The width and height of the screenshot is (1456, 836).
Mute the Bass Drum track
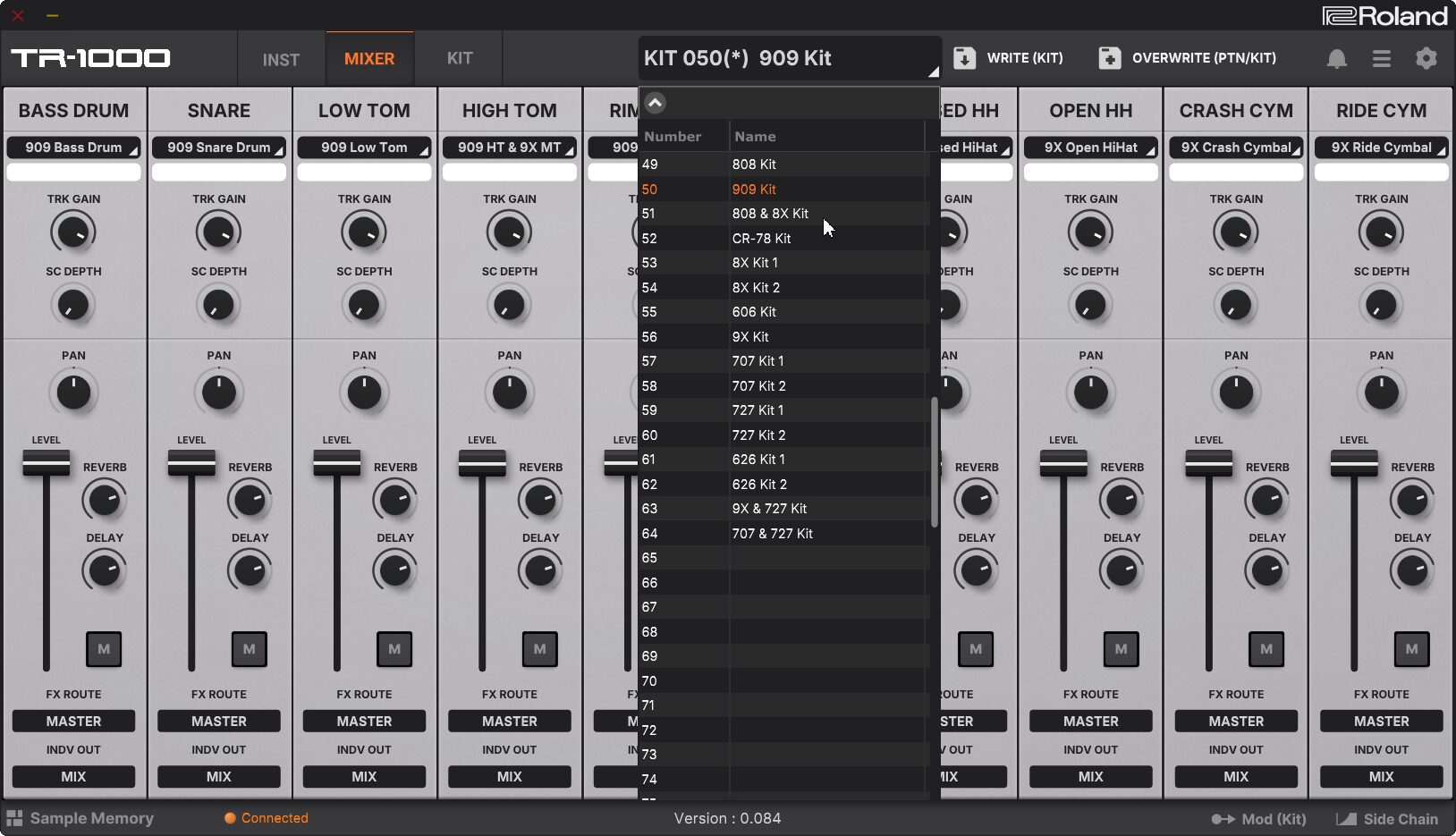[104, 649]
